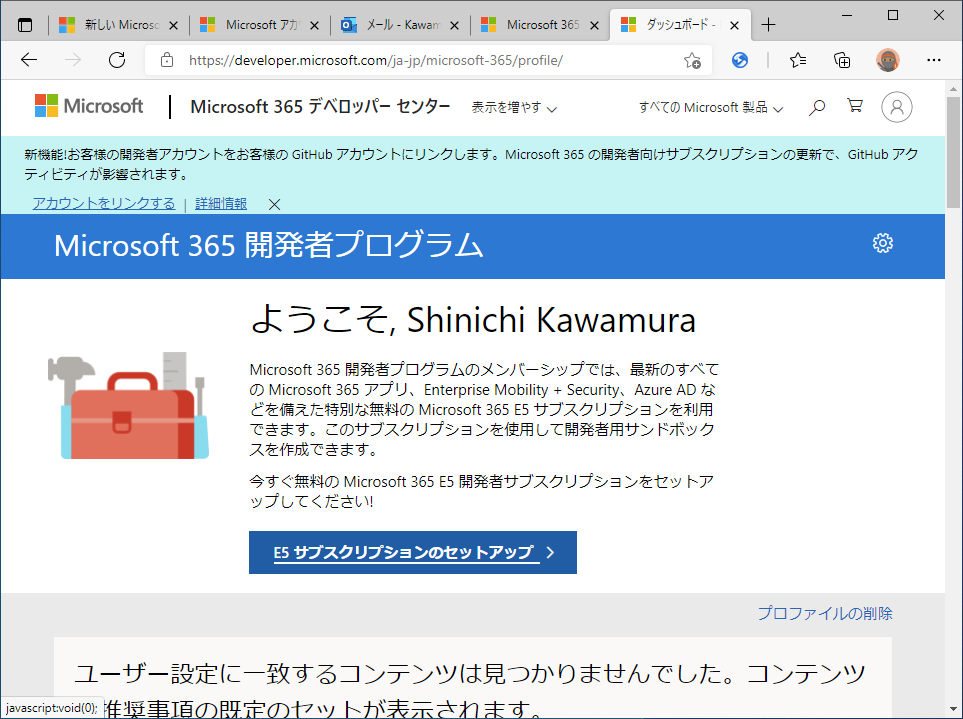This screenshot has width=963, height=719.
Task: Switch to the 新しい Microsoft tab
Action: pos(119,25)
